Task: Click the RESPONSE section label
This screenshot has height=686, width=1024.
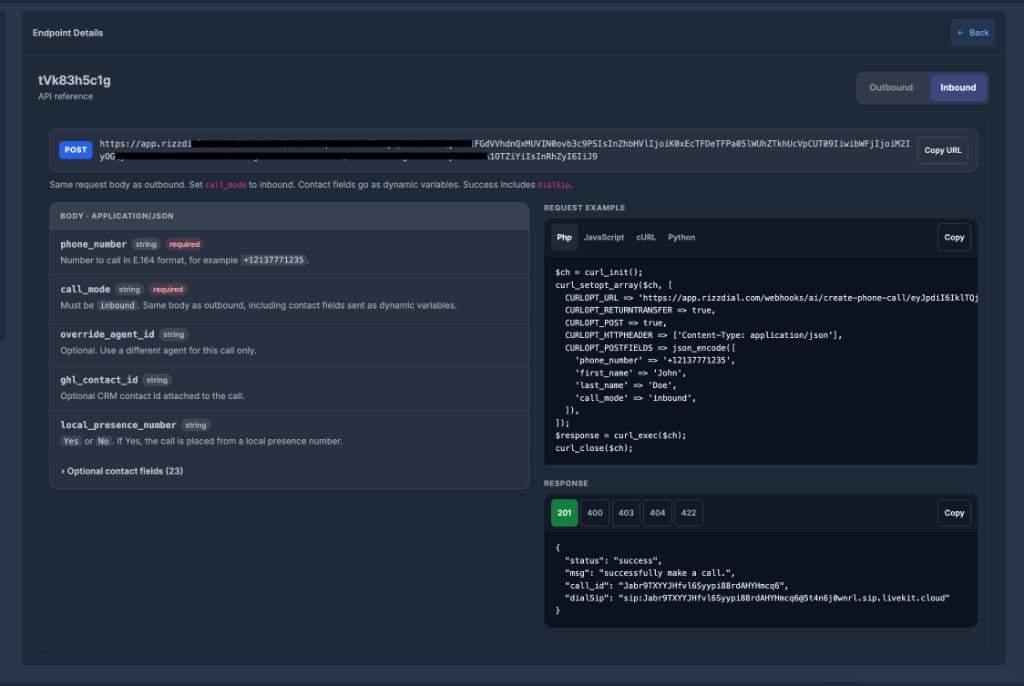Action: point(566,483)
